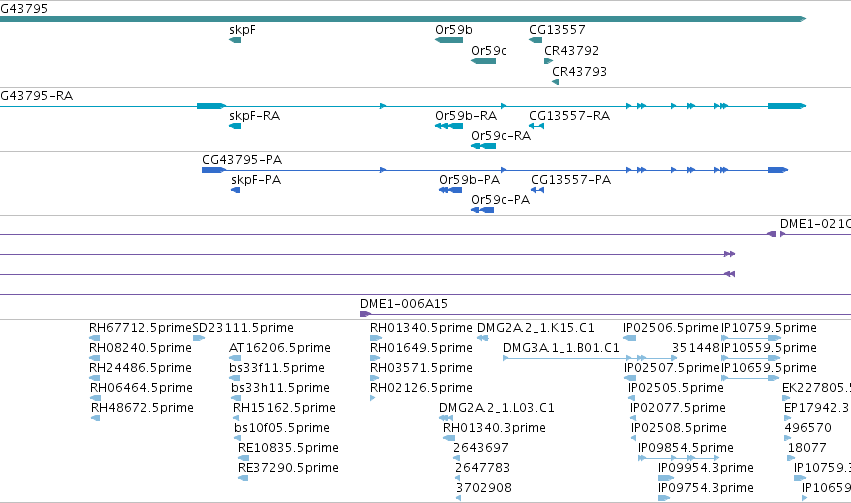The width and height of the screenshot is (851, 503).
Task: Open the CG13557-PA protein label
Action: [x=571, y=180]
